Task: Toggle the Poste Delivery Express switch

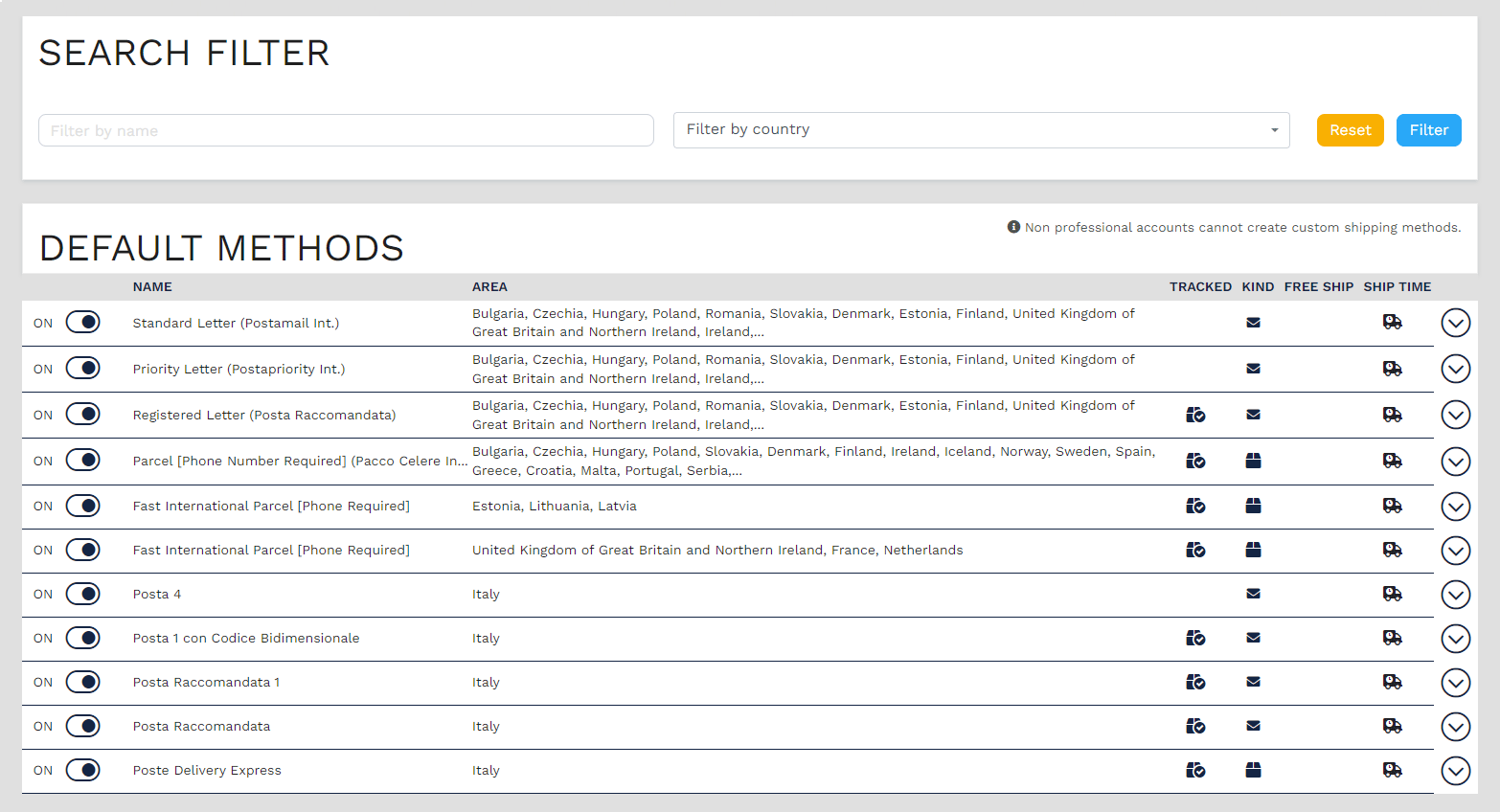Action: tap(83, 769)
